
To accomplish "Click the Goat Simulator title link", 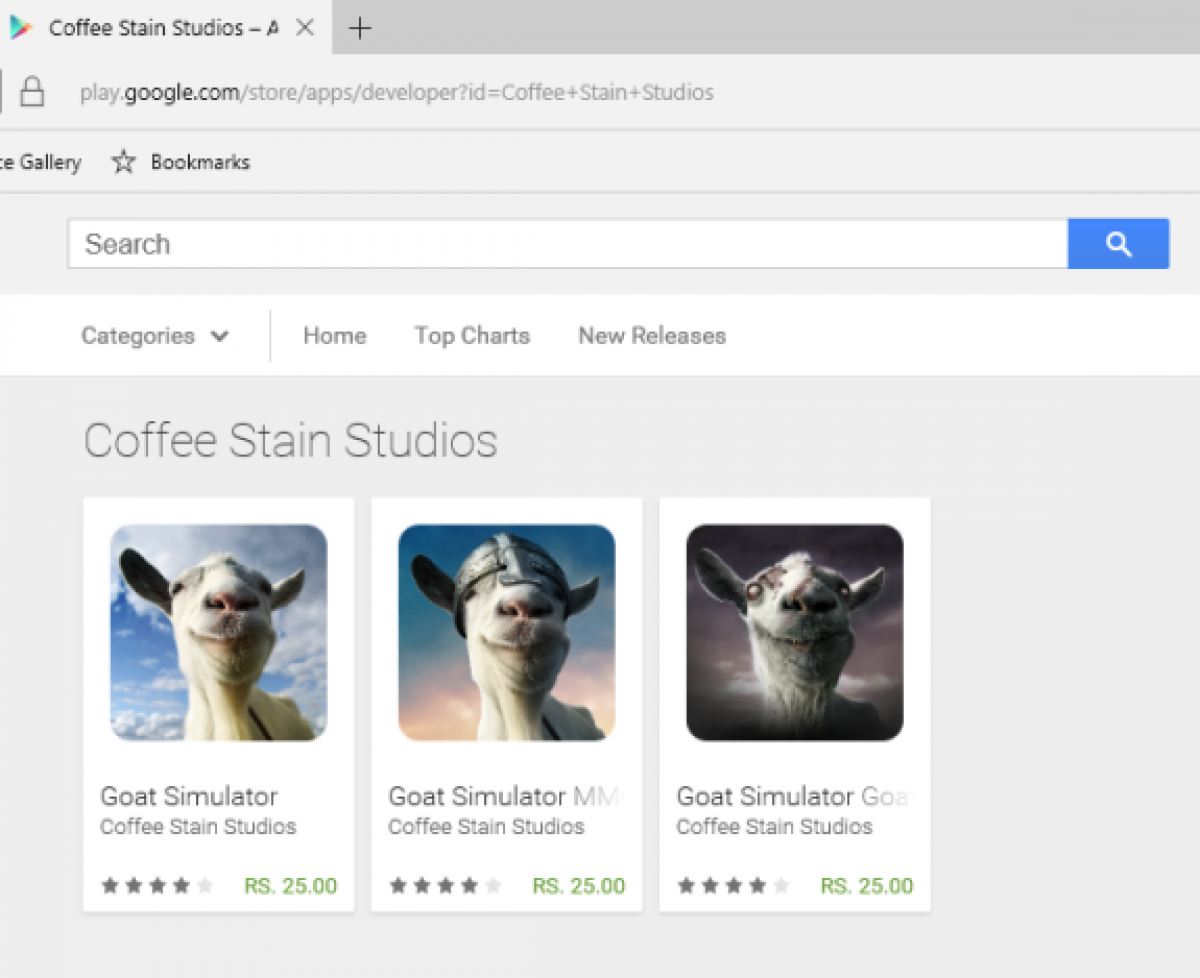I will coord(189,796).
